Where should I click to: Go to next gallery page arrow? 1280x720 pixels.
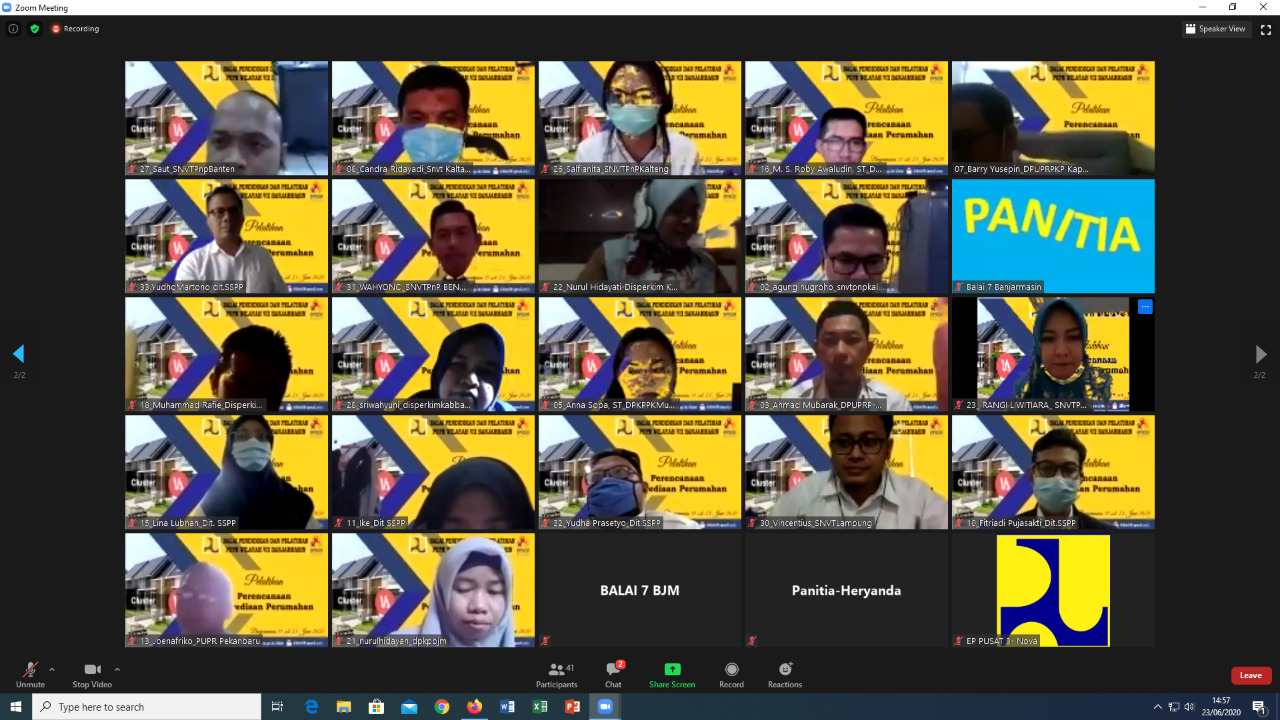(1260, 354)
